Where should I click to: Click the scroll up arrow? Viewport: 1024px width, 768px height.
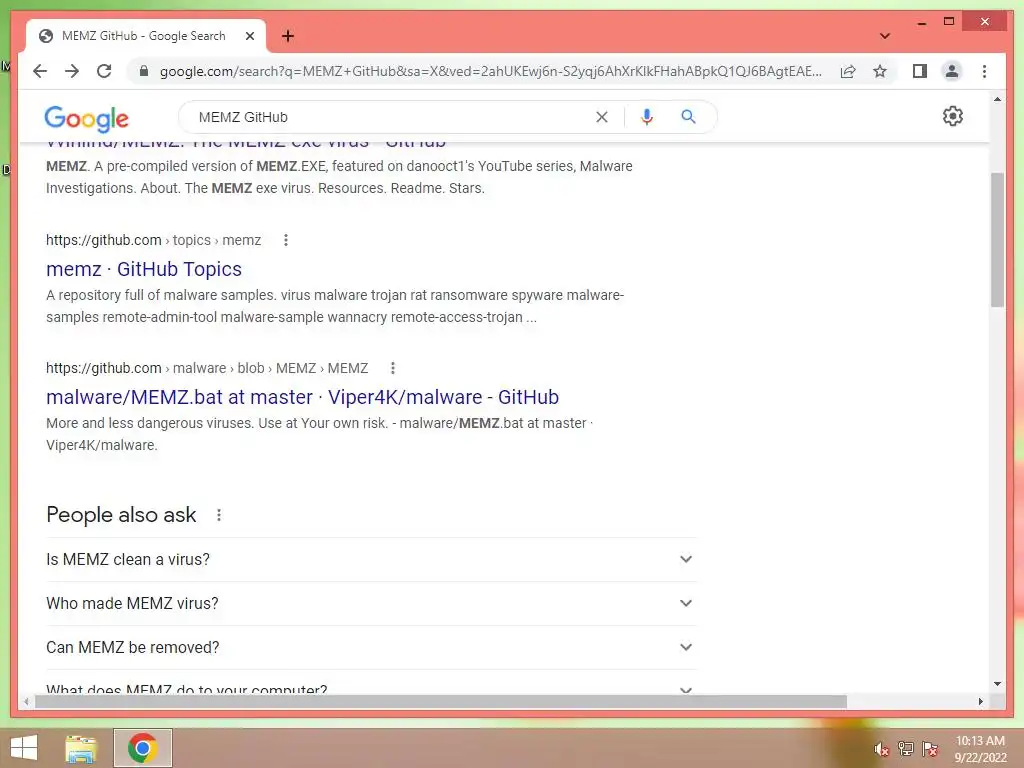(x=997, y=99)
